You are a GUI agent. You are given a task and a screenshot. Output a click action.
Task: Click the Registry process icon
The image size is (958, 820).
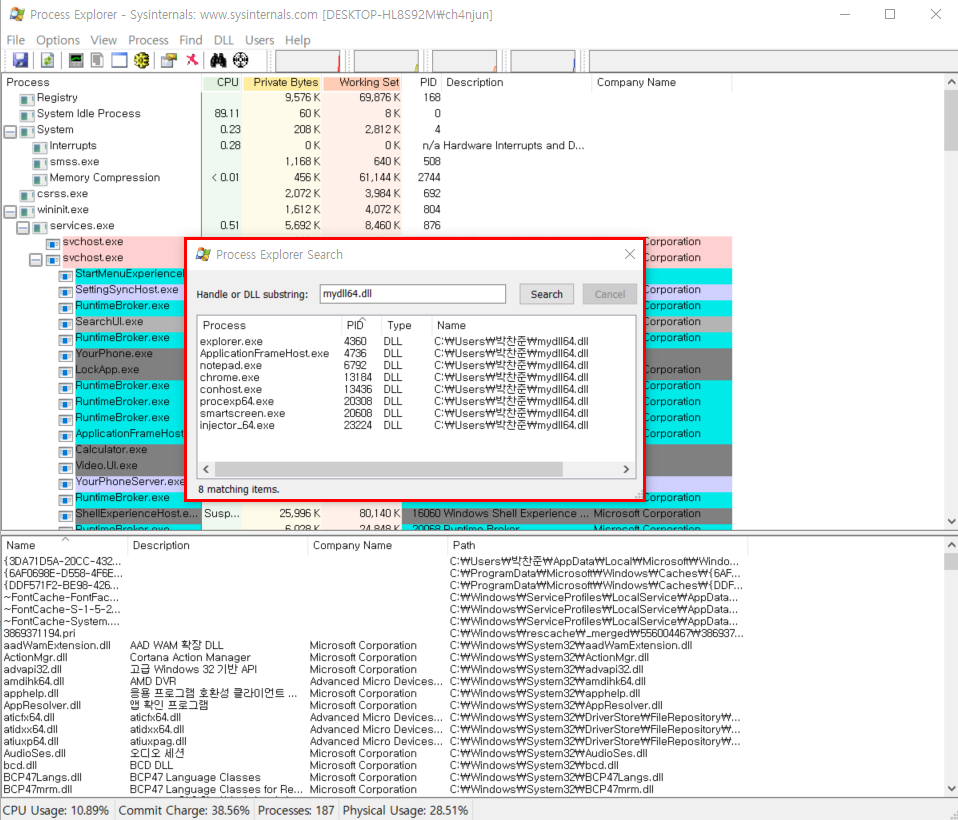click(x=26, y=98)
